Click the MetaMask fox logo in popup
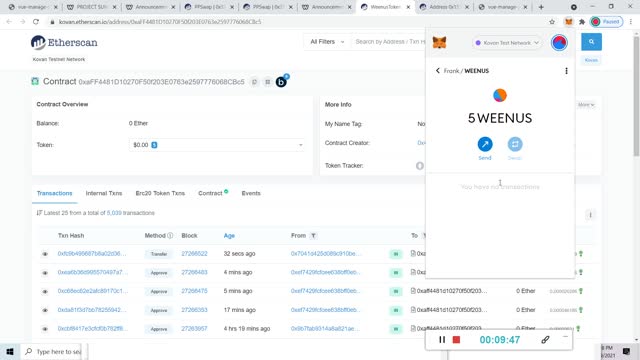 point(439,42)
